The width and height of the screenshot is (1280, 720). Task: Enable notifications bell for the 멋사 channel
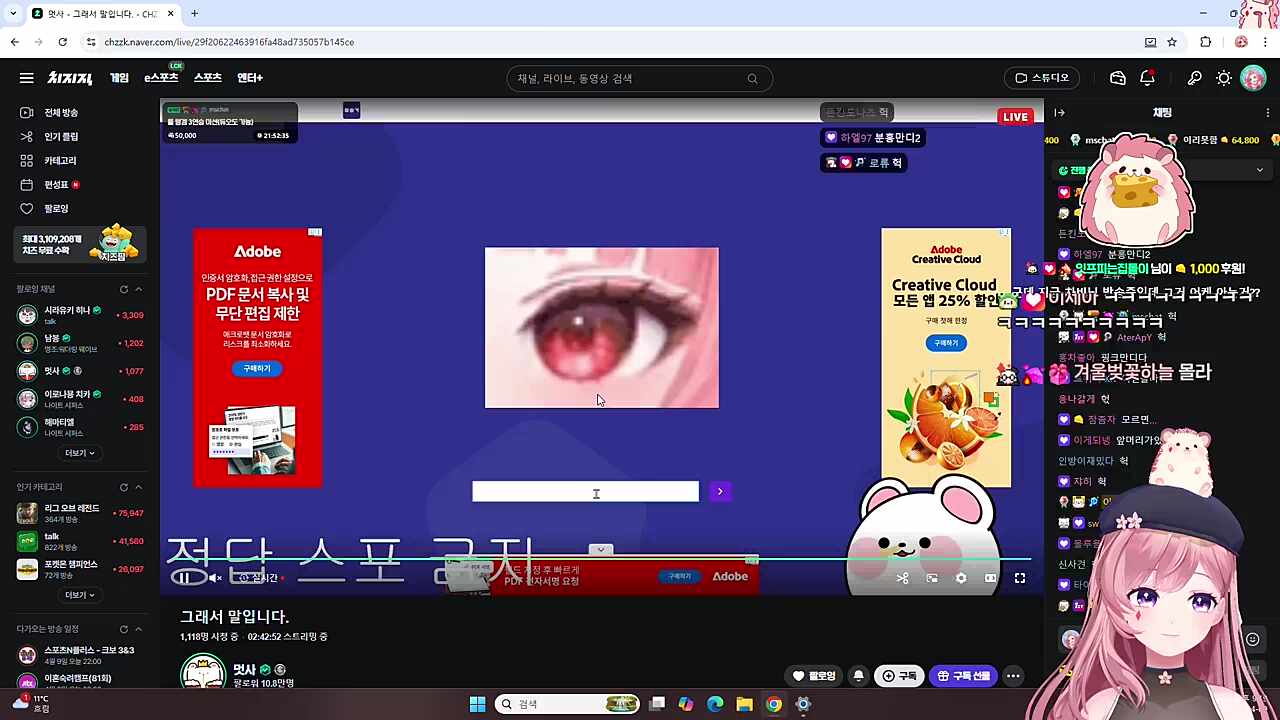[858, 676]
